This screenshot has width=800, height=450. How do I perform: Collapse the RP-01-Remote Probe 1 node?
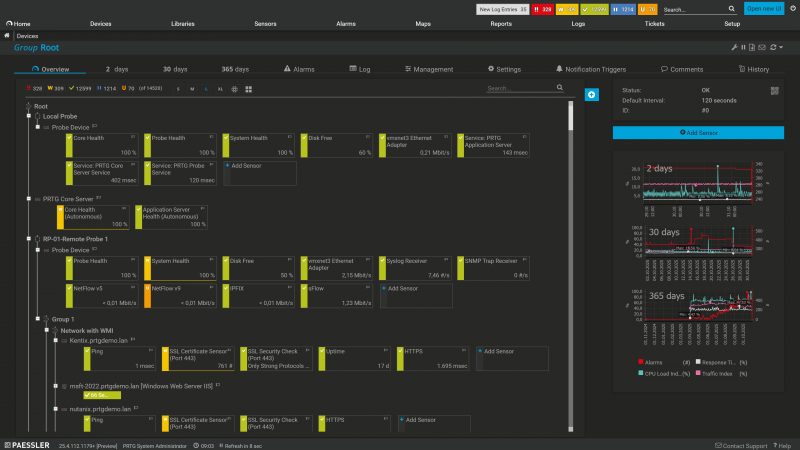pos(29,239)
